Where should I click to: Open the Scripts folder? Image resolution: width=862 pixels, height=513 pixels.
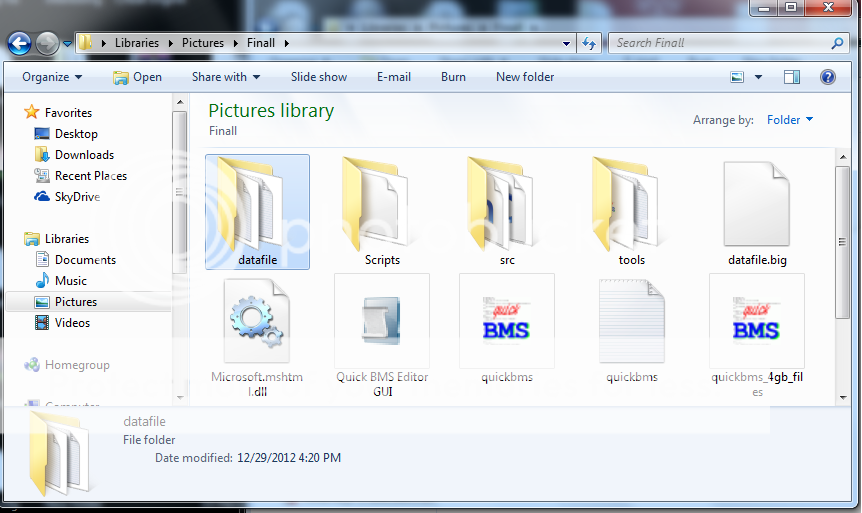tap(382, 210)
